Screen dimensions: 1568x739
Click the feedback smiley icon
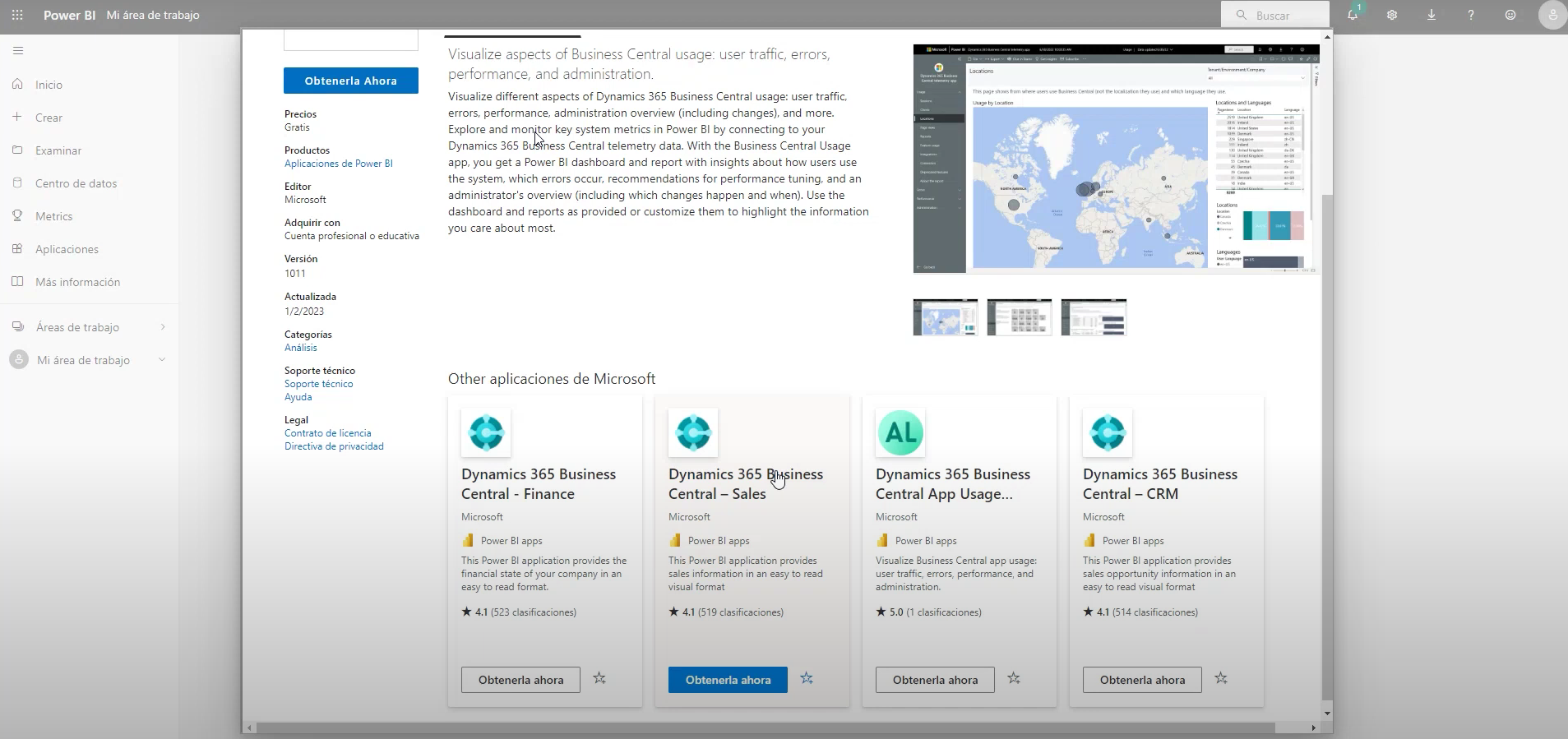(x=1510, y=15)
